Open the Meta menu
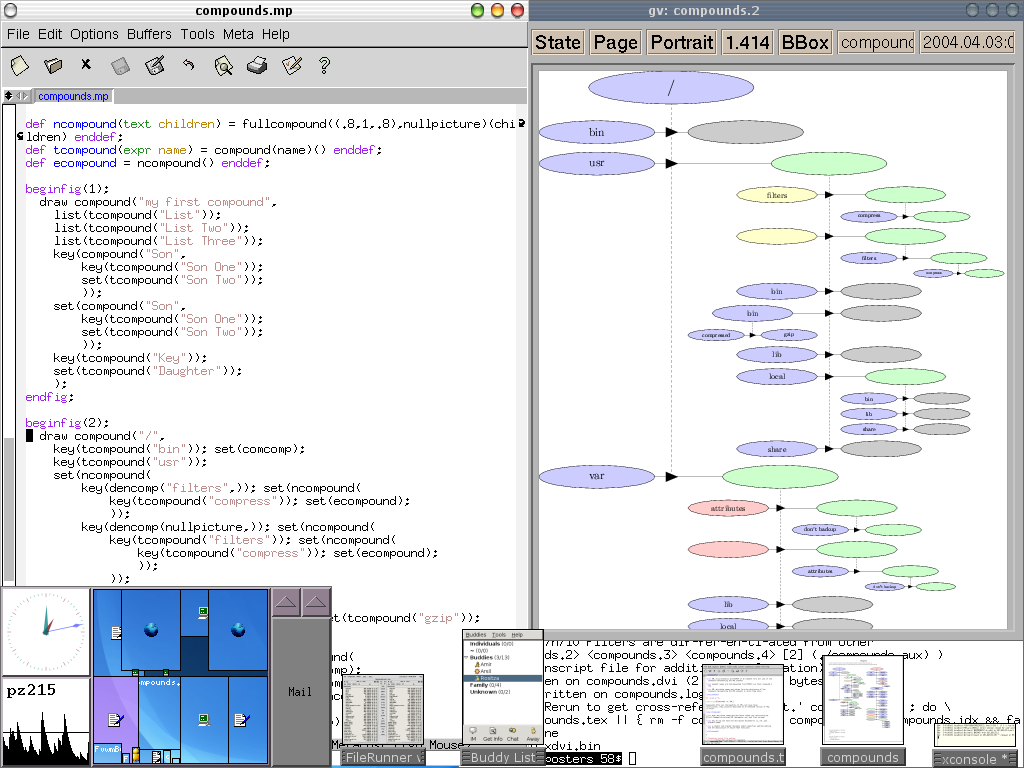The image size is (1024, 768). 238,34
